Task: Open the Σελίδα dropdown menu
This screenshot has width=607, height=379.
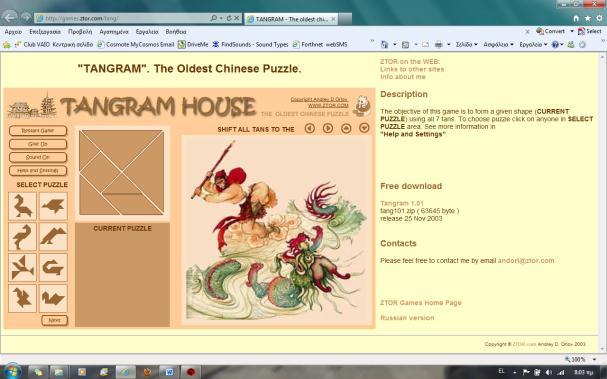Action: point(466,45)
